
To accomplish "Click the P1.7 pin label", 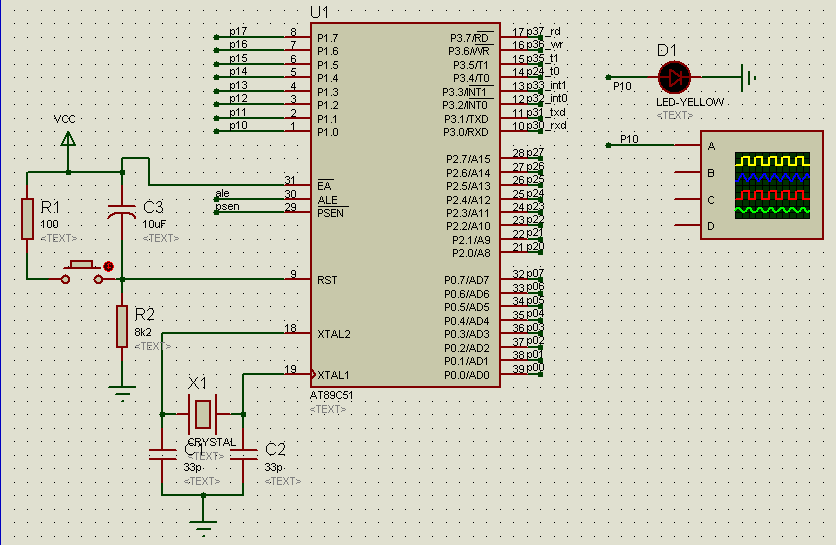I will (327, 38).
